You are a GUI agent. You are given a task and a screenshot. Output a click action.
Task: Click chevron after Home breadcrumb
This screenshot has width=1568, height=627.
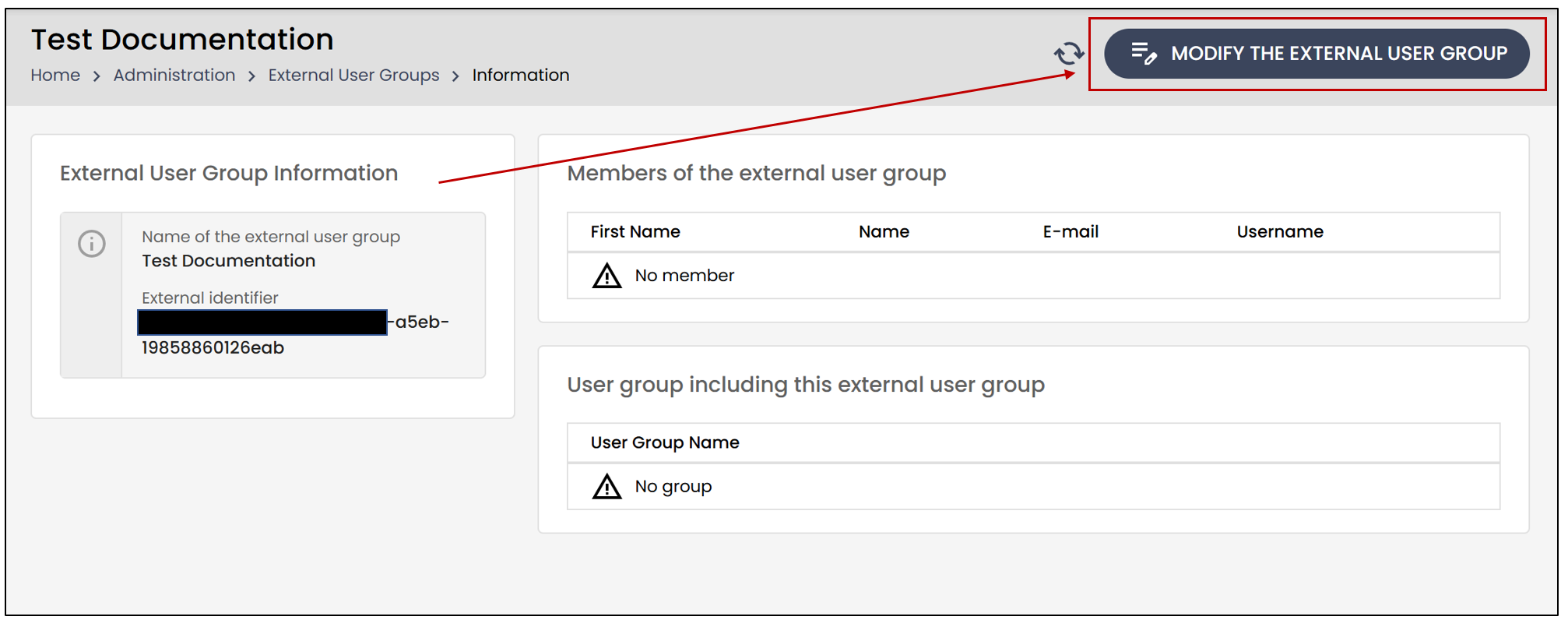coord(97,76)
